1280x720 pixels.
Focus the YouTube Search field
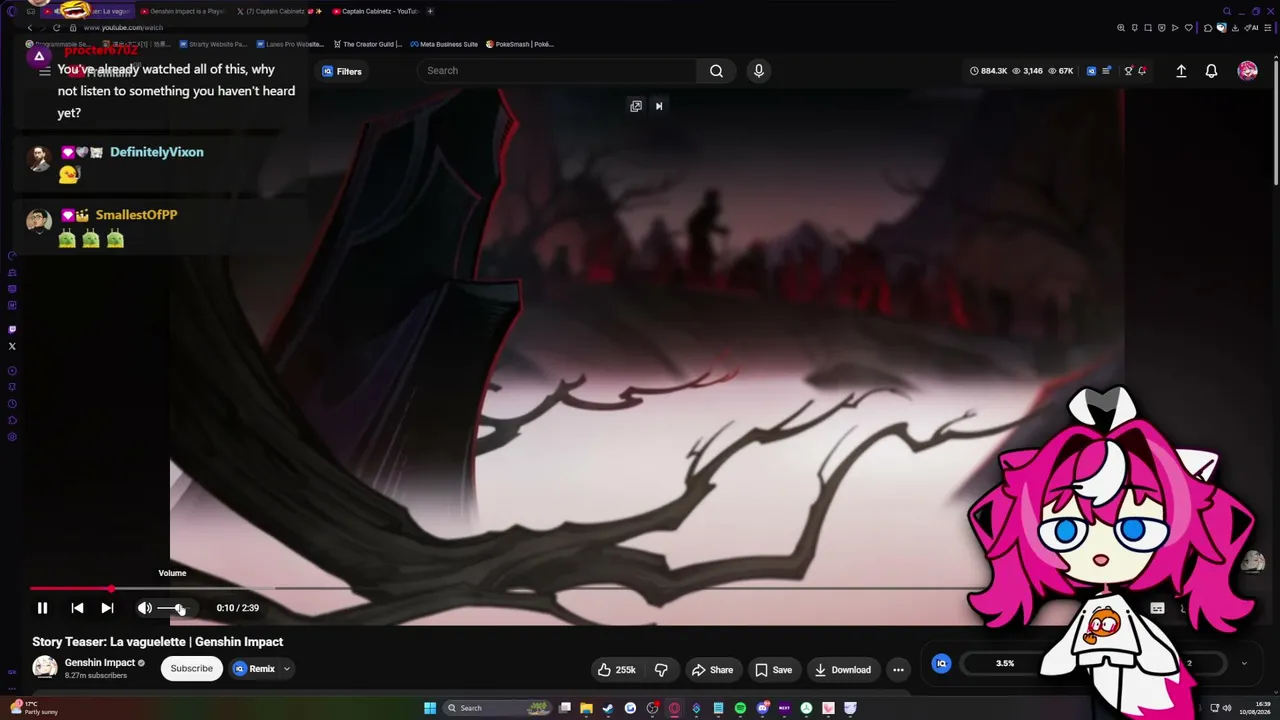coord(557,71)
